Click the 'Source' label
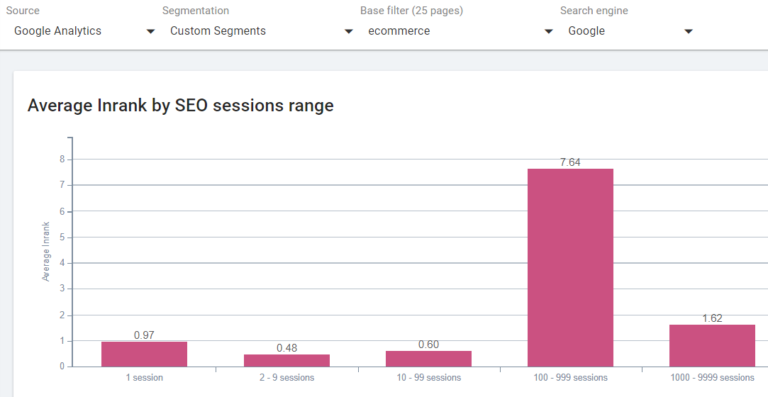This screenshot has width=768, height=397. (23, 11)
